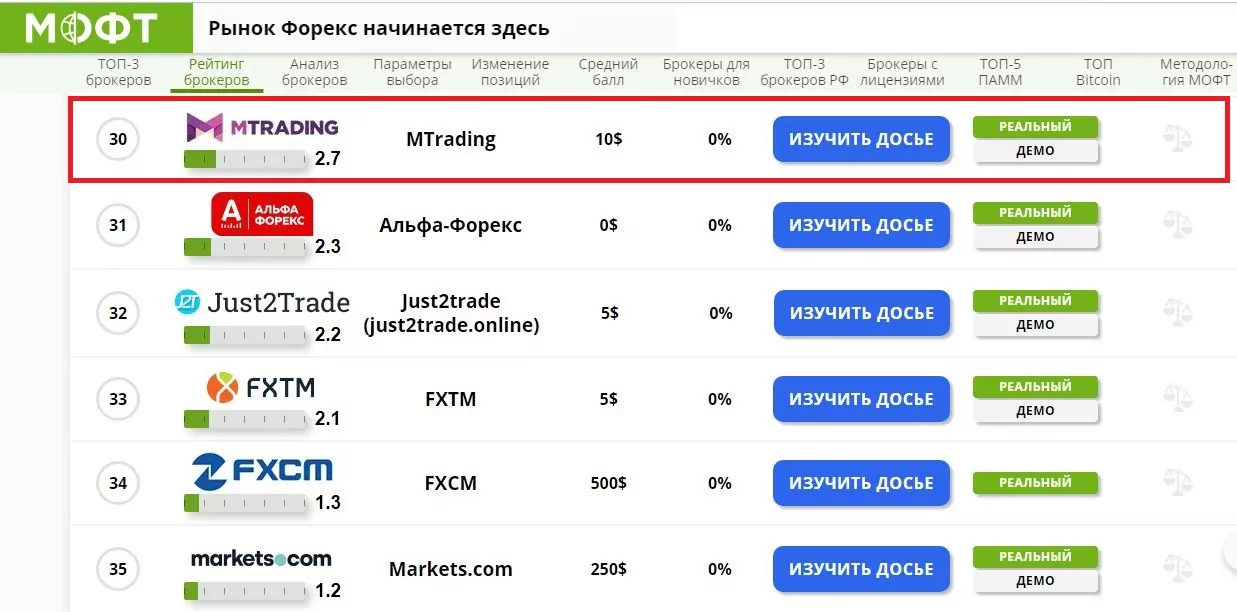Click rank number 31 circle

point(118,225)
